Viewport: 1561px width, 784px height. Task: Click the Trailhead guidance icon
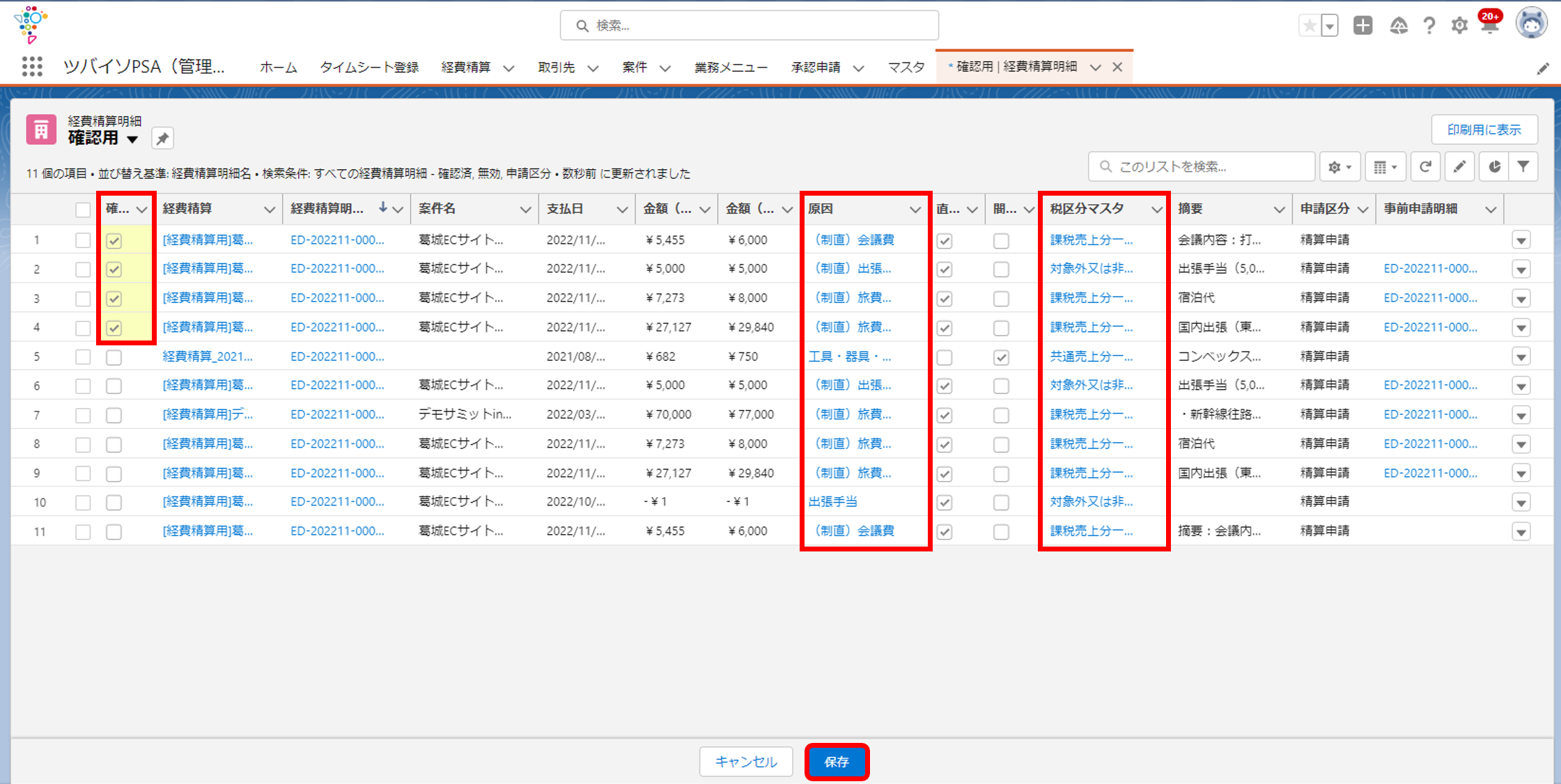[1399, 26]
